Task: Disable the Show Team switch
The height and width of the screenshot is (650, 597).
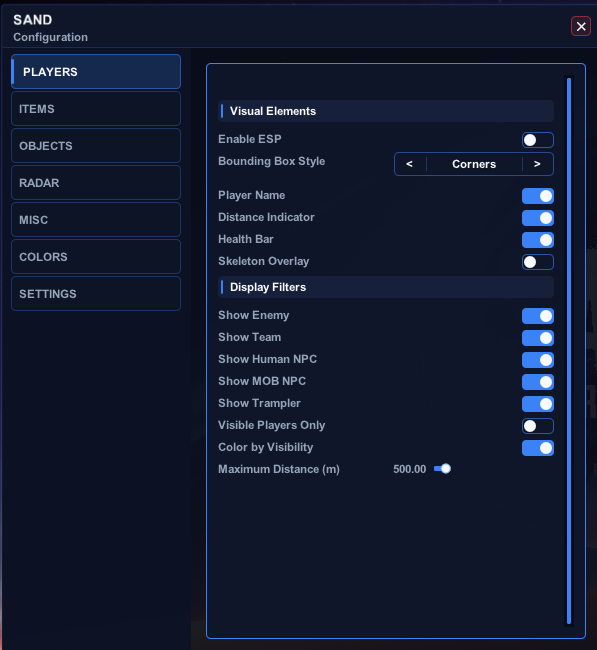Action: (x=537, y=338)
